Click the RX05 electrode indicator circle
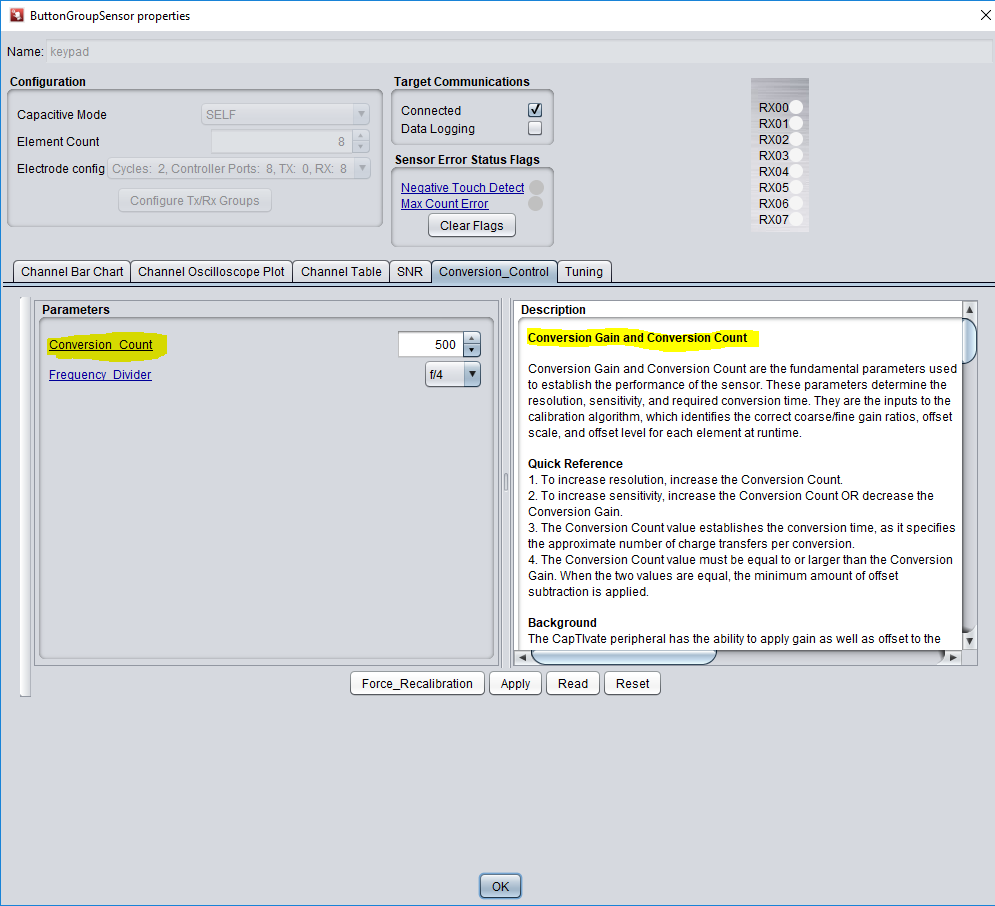The width and height of the screenshot is (995, 906). point(796,187)
